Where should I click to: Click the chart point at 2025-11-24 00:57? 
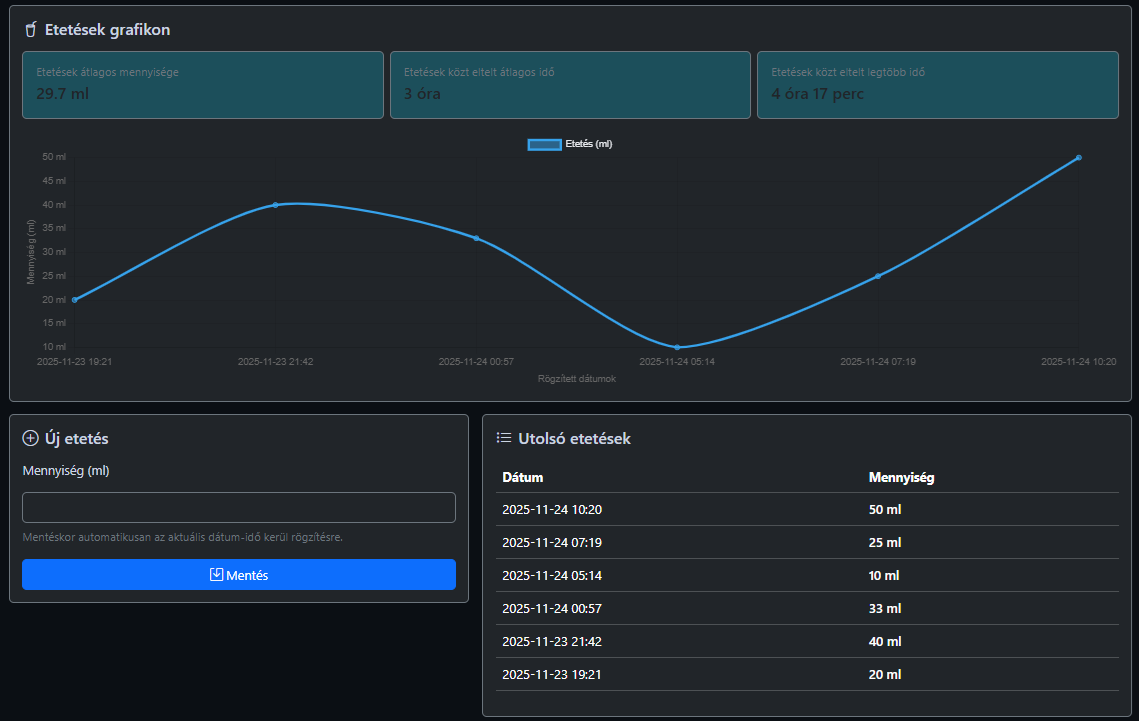[x=476, y=238]
